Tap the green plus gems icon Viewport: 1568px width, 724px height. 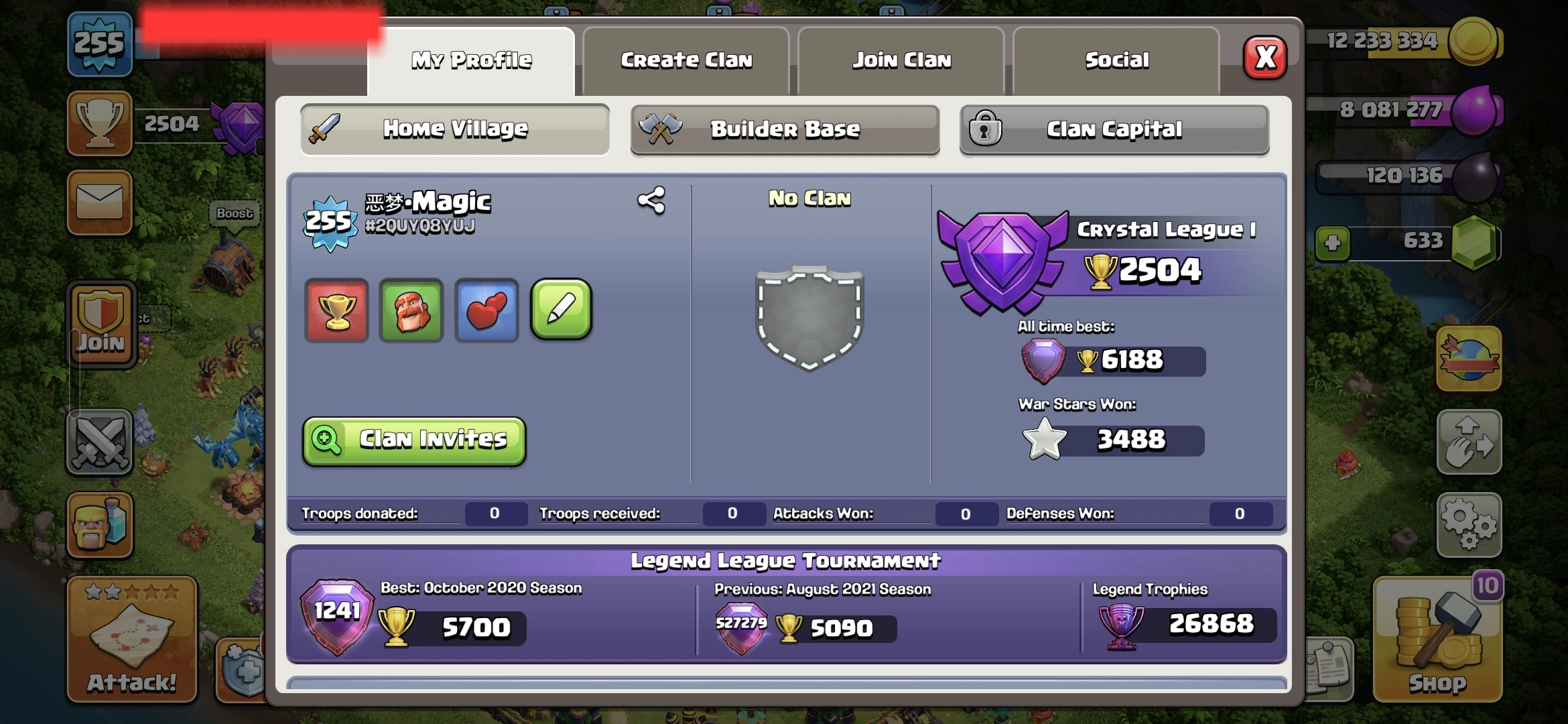1332,243
